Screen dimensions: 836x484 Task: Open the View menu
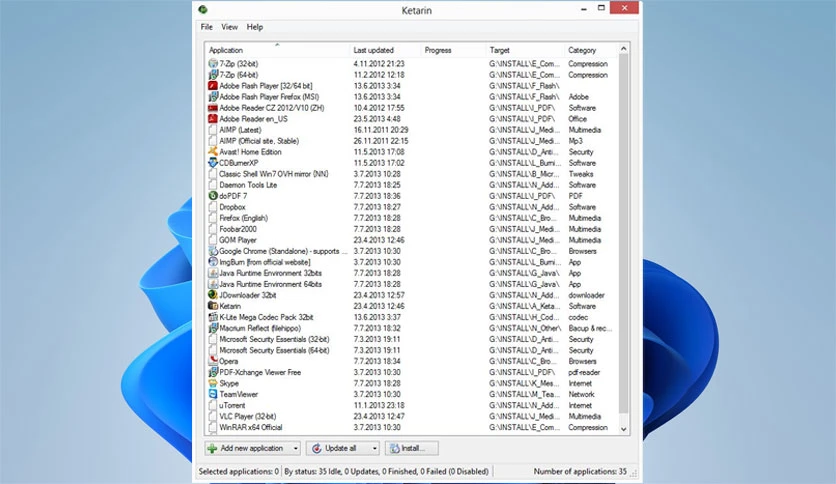(229, 27)
